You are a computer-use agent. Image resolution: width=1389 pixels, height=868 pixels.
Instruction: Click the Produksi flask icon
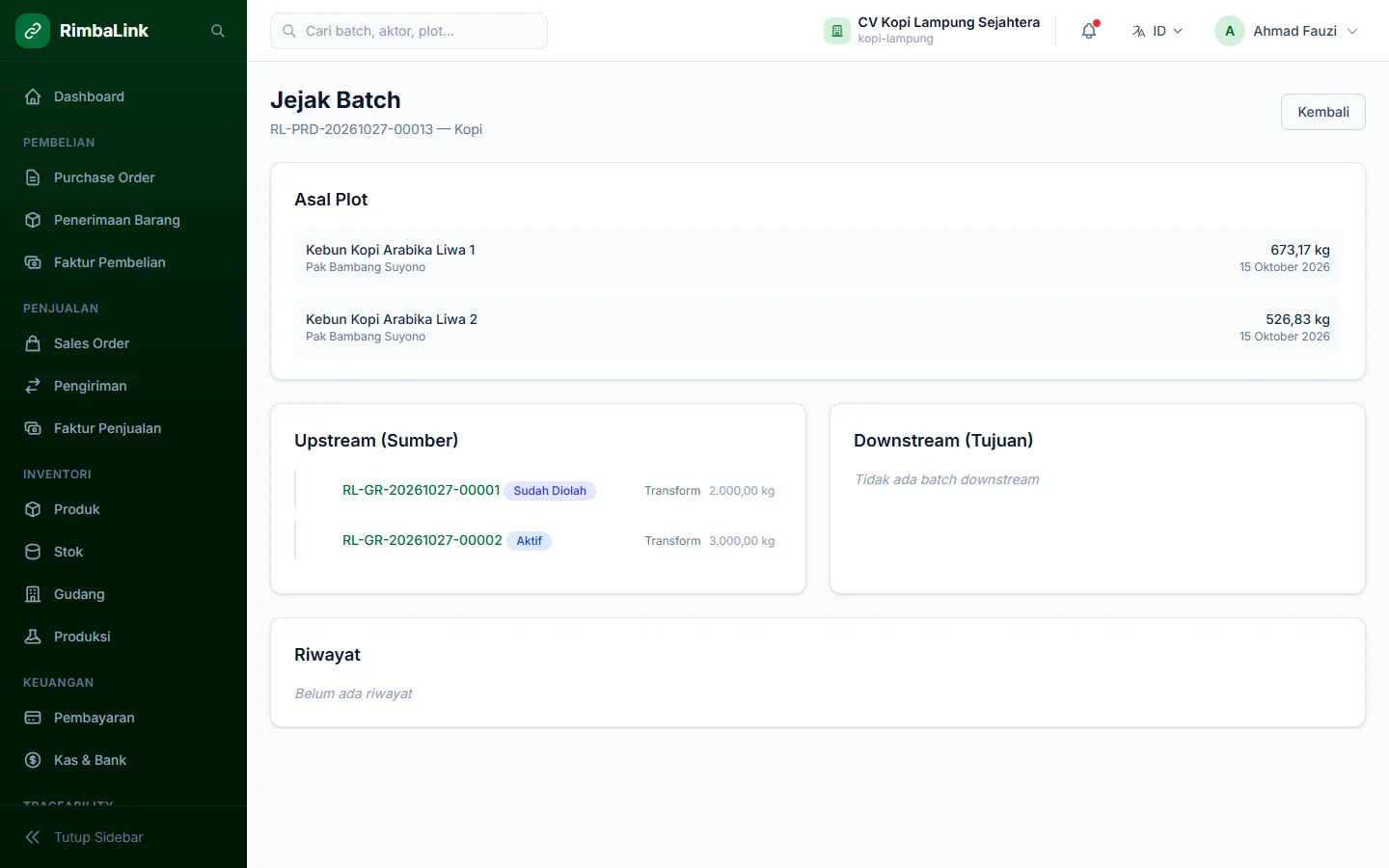(x=33, y=637)
